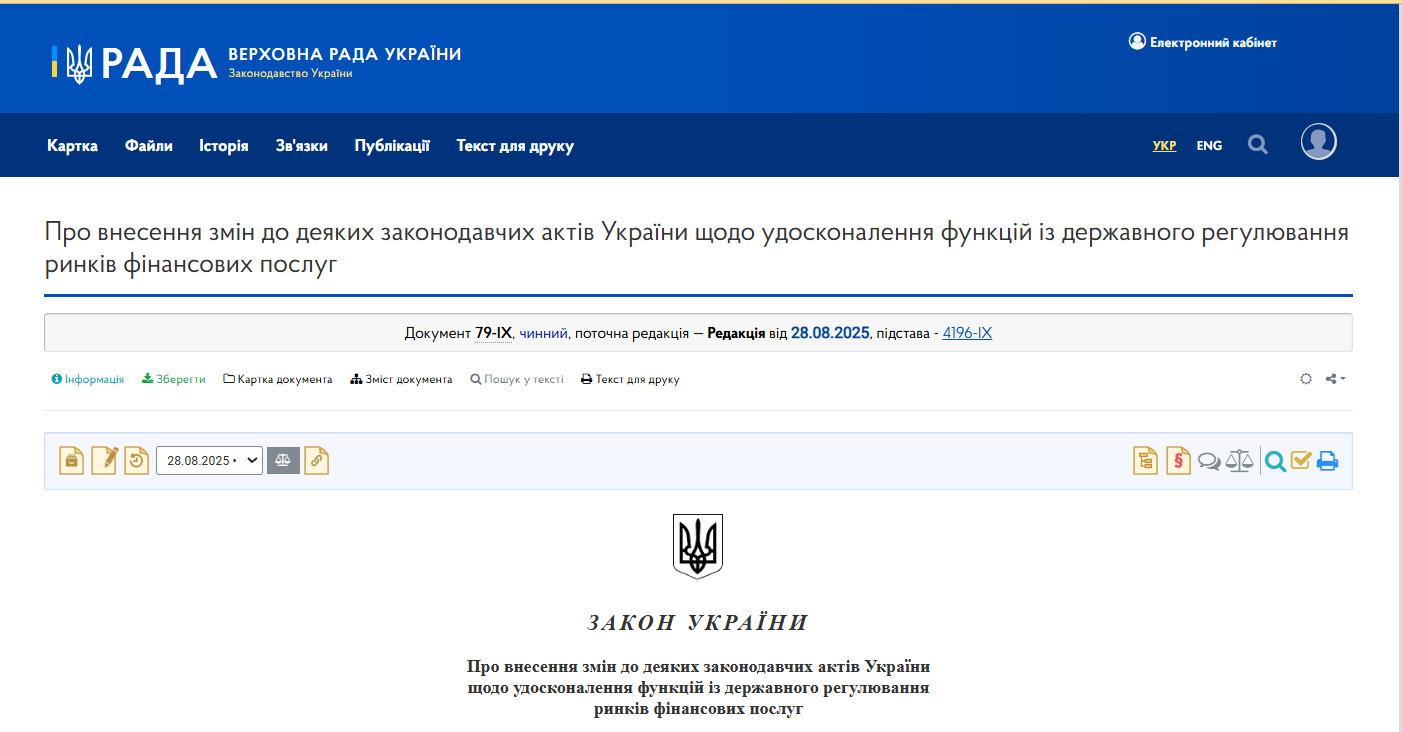Select the paragraph section icon with red §
This screenshot has width=1402, height=732.
(1179, 460)
